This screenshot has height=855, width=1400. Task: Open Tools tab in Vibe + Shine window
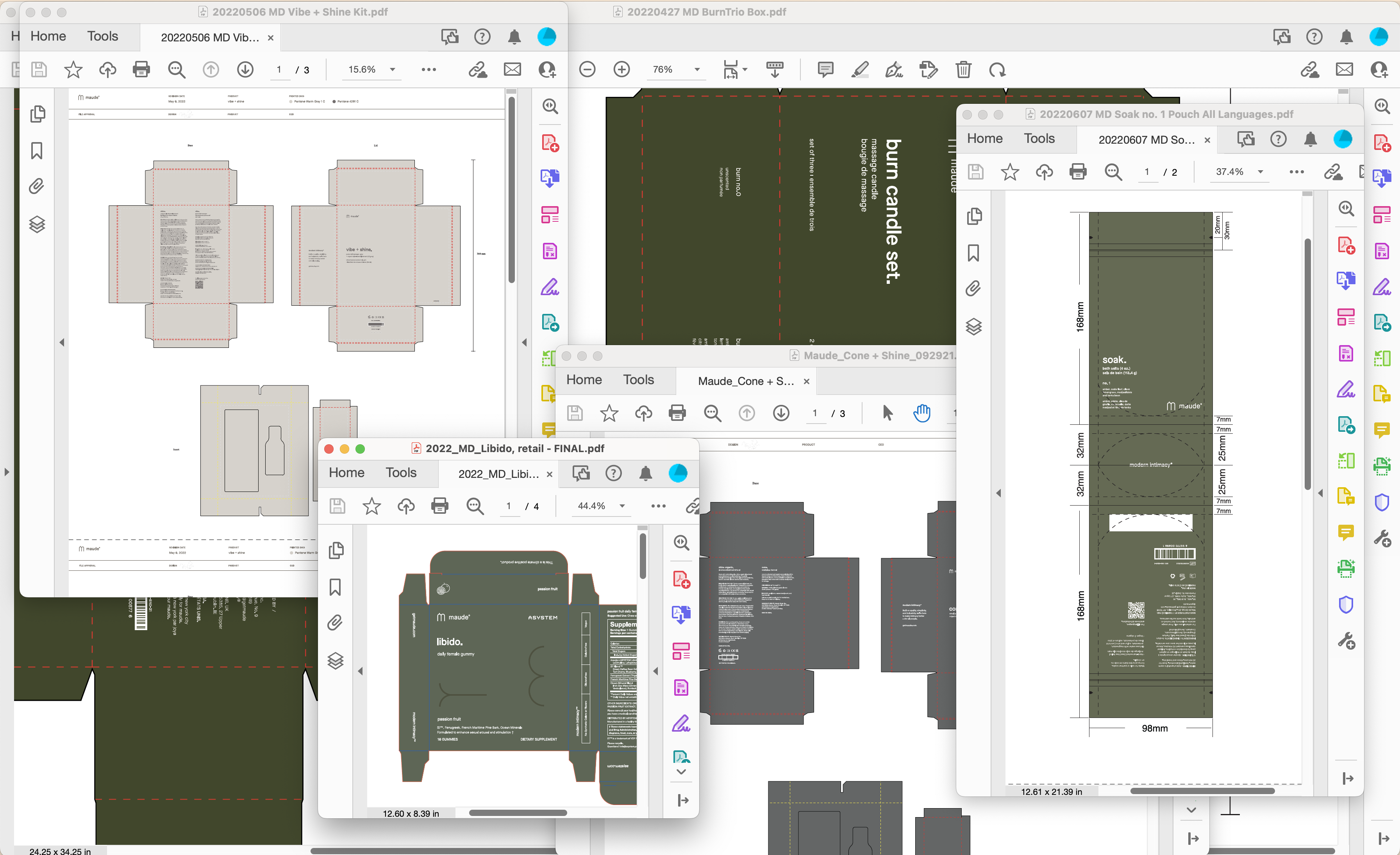click(103, 36)
